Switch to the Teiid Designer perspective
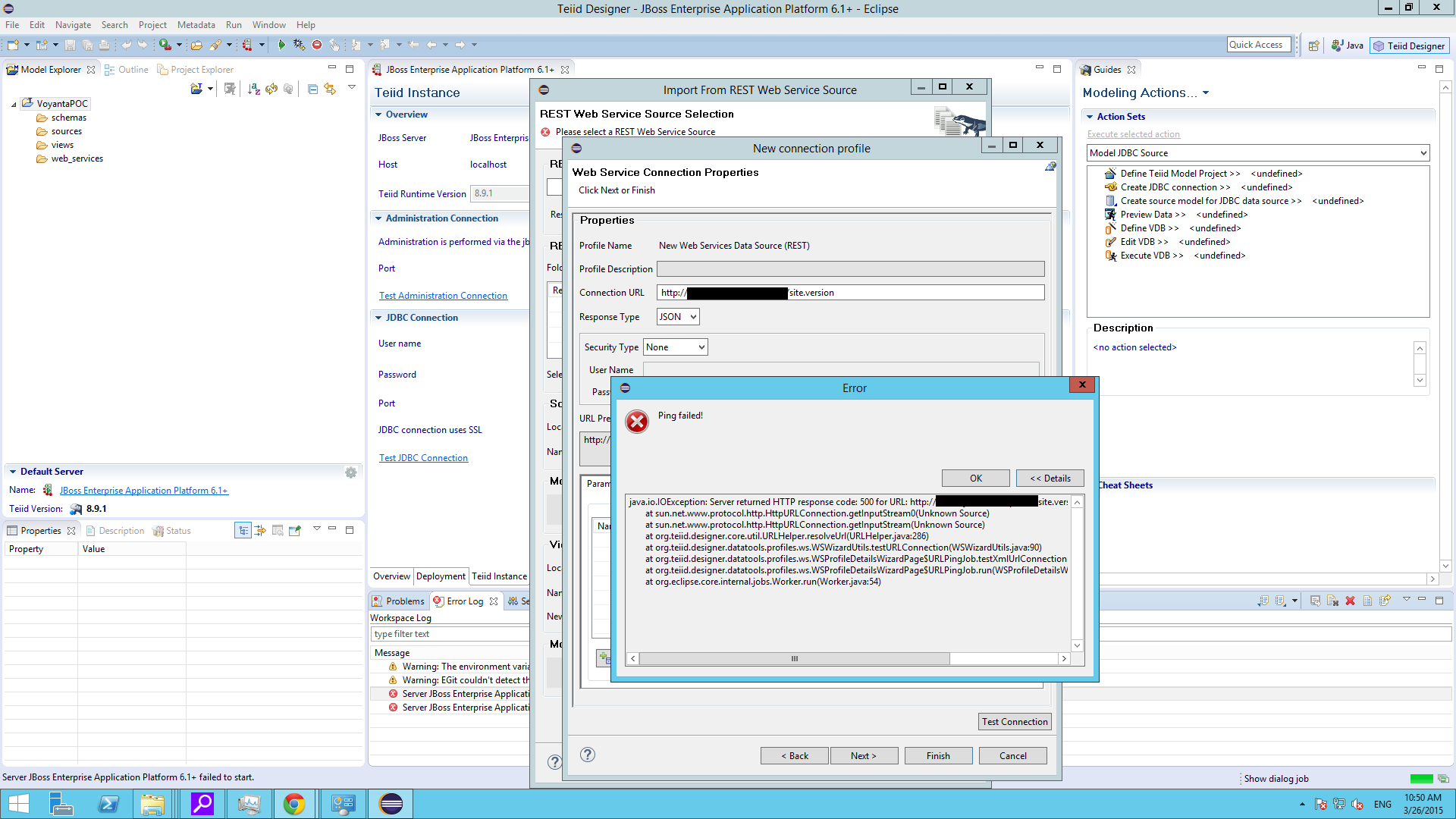 [1410, 45]
